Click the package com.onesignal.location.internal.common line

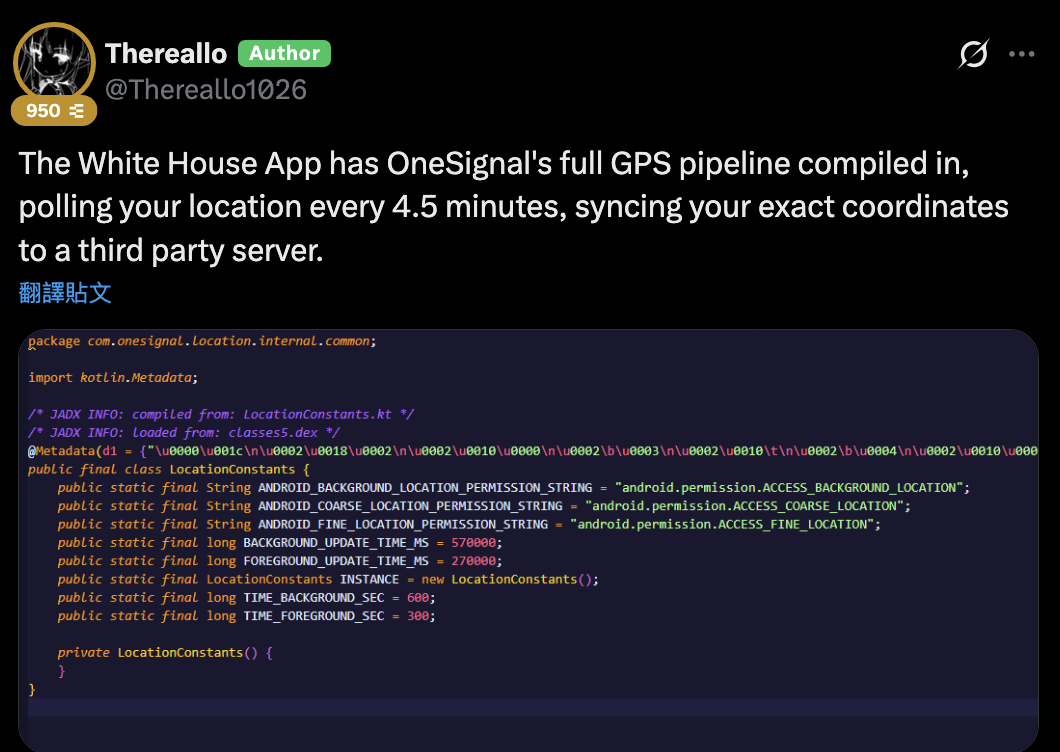point(202,341)
